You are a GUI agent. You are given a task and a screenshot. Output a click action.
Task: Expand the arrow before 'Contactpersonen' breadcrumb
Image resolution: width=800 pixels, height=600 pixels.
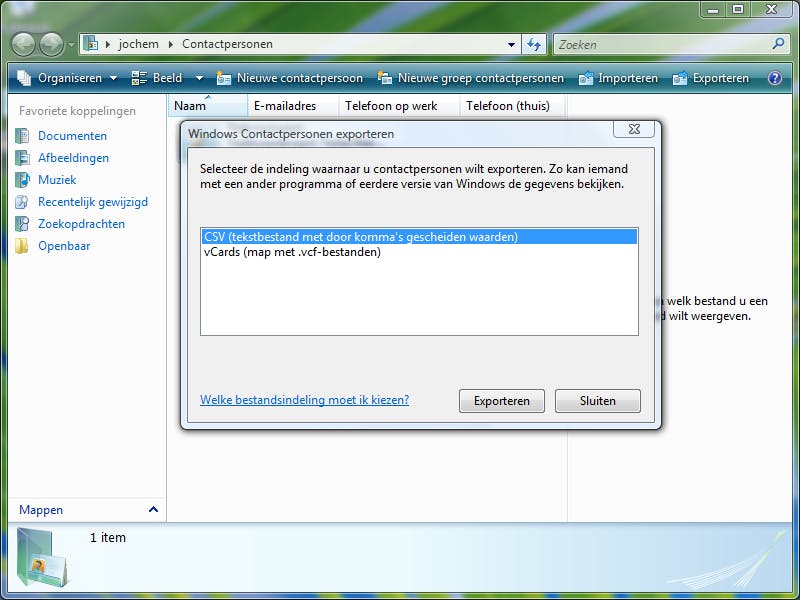(171, 44)
